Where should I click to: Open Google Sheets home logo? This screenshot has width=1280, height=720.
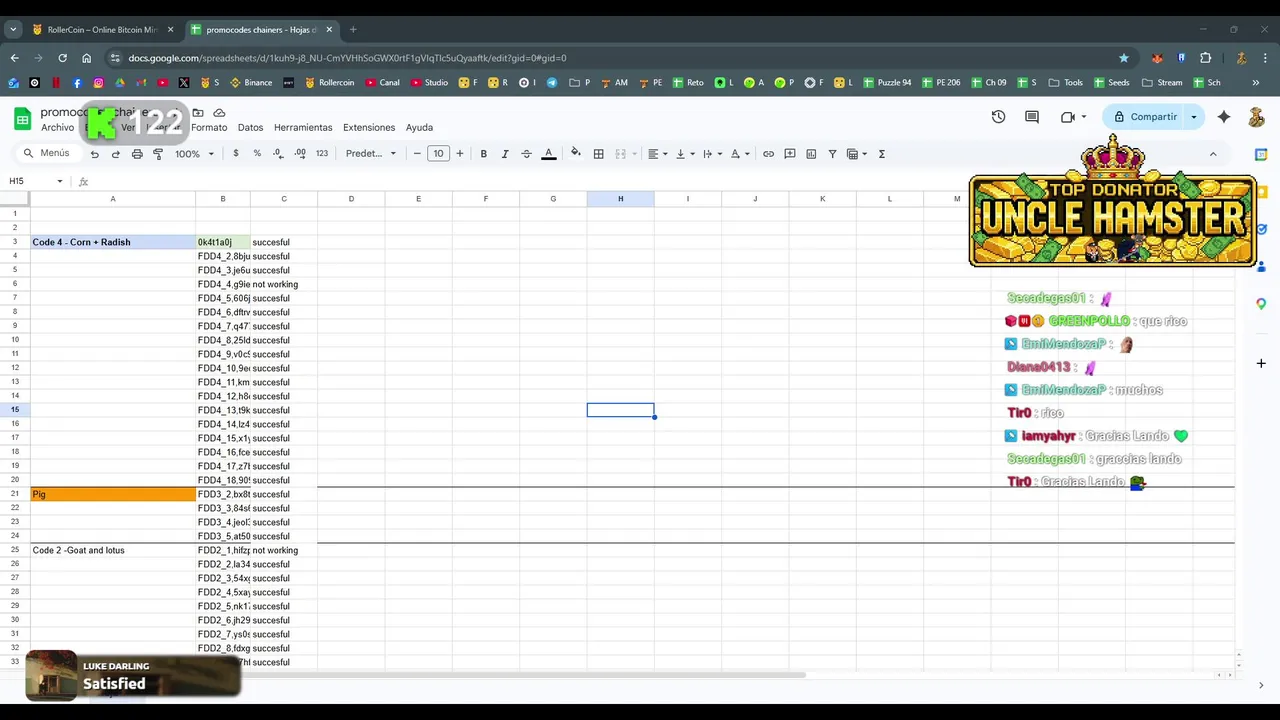[22, 119]
